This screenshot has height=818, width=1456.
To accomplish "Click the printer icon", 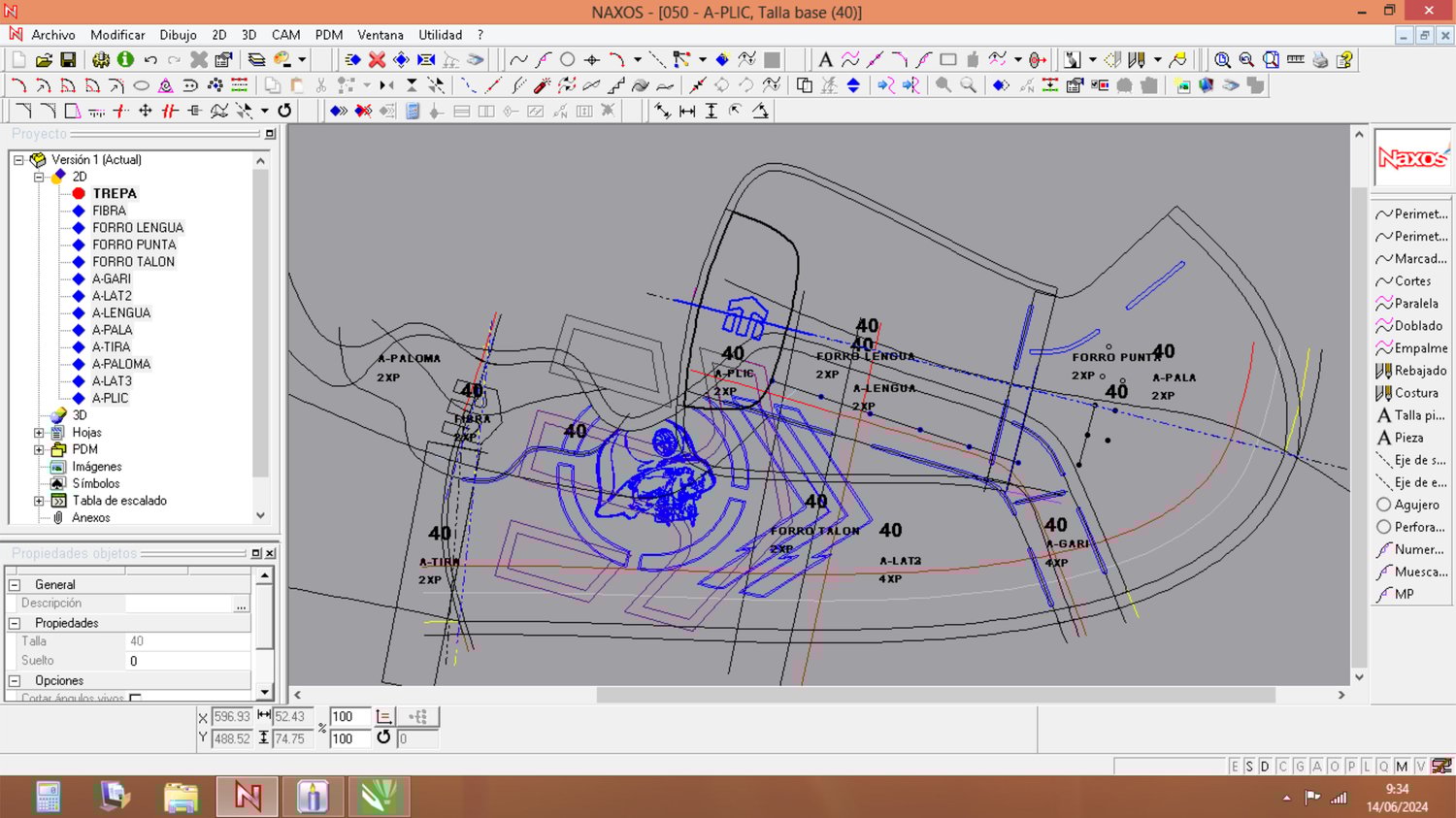I will point(1320,60).
